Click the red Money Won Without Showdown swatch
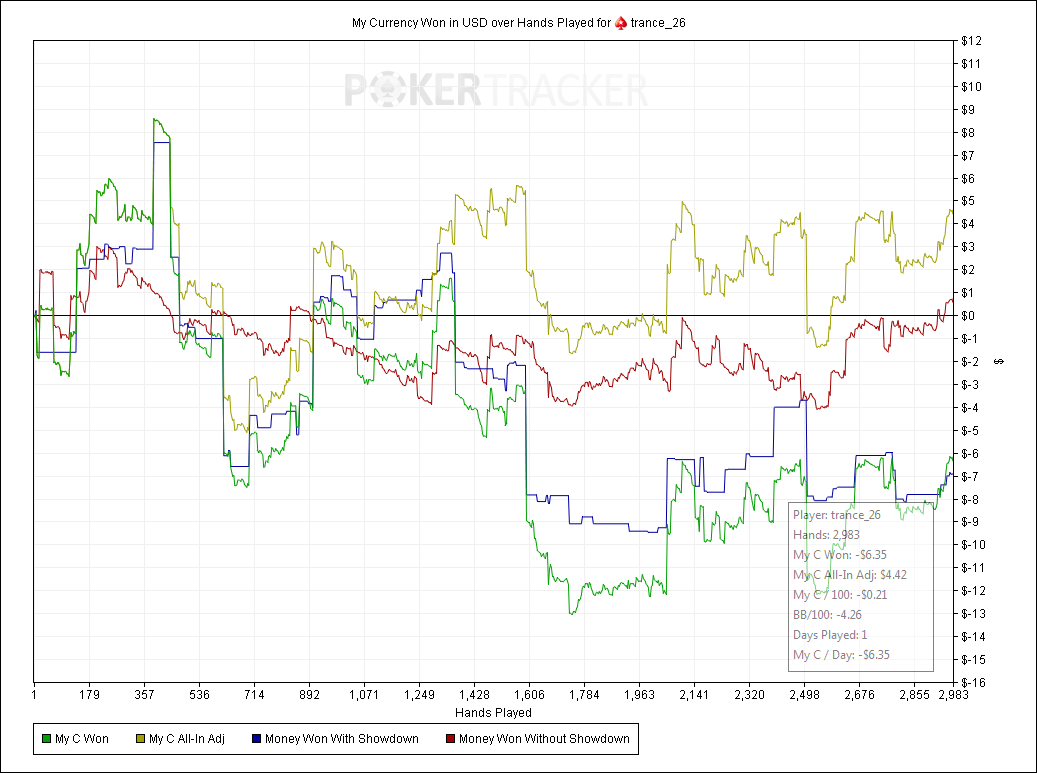 pos(450,739)
